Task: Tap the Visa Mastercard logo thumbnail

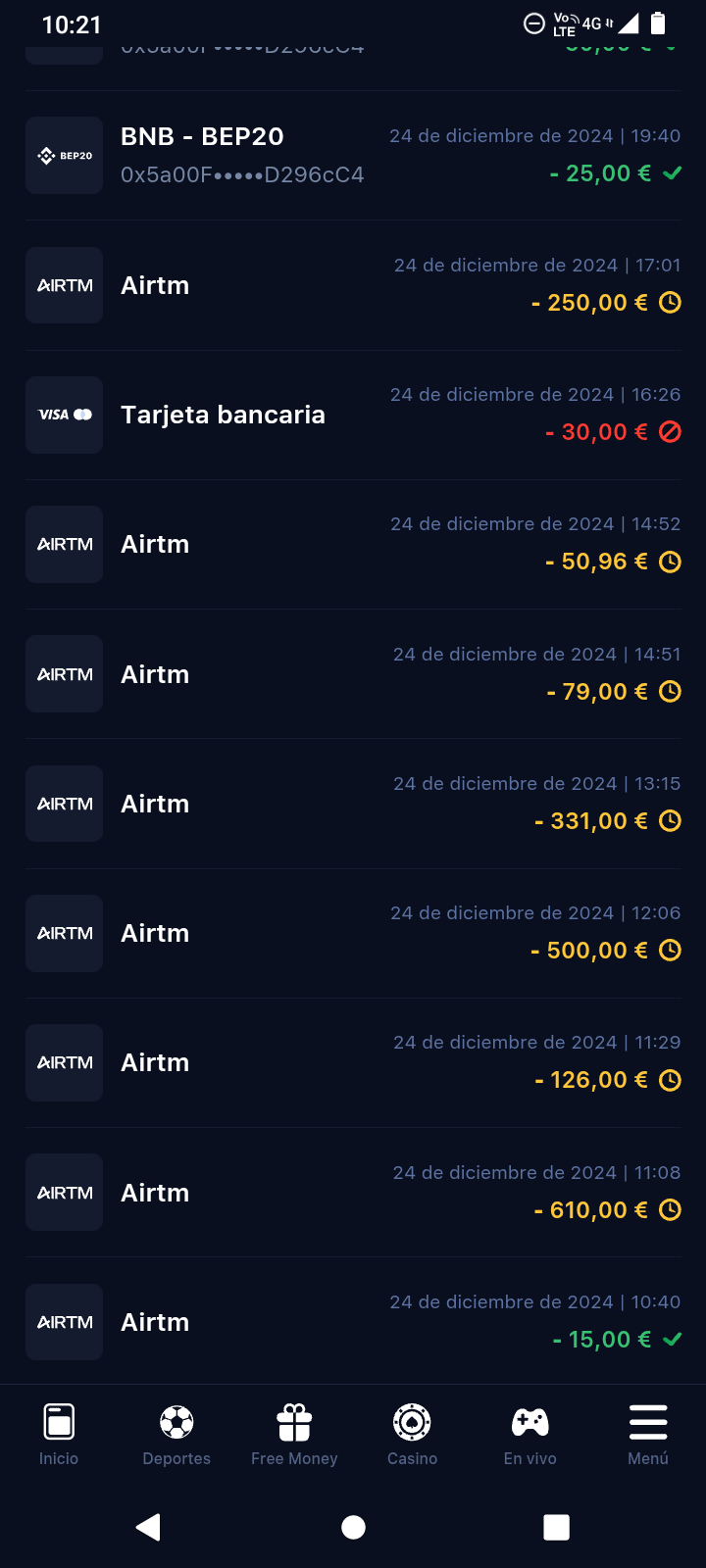Action: (x=65, y=415)
